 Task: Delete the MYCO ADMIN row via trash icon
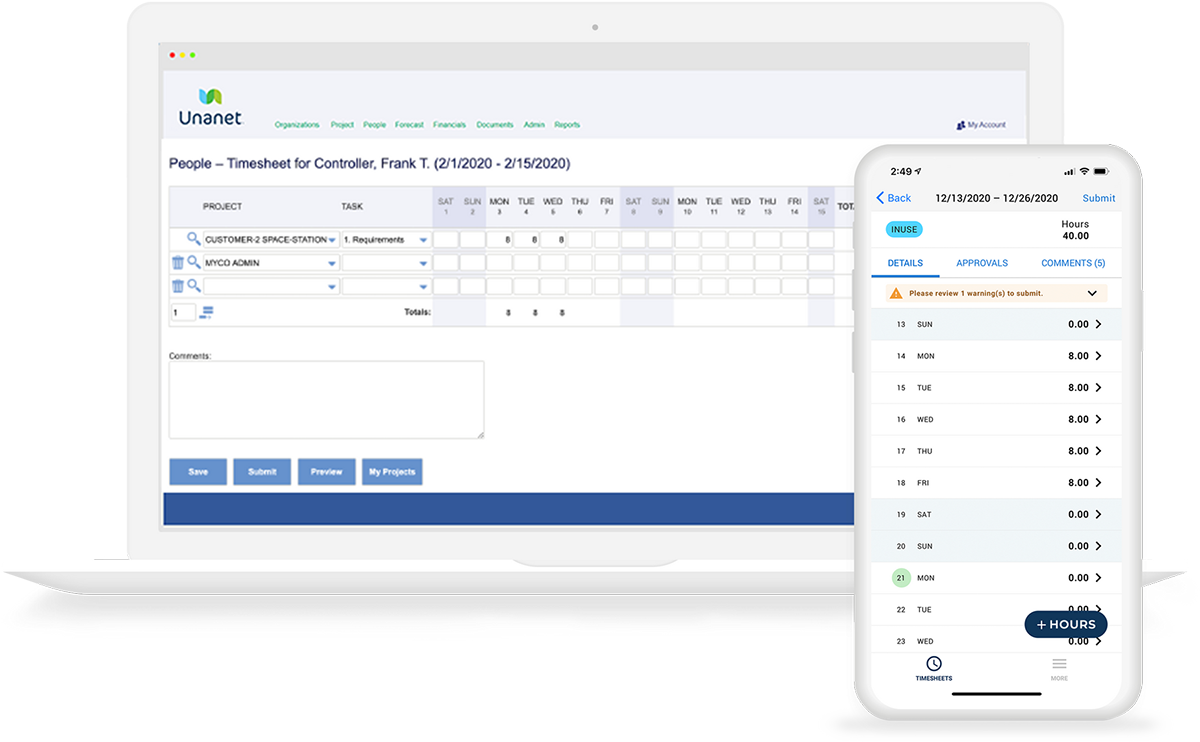pyautogui.click(x=177, y=261)
